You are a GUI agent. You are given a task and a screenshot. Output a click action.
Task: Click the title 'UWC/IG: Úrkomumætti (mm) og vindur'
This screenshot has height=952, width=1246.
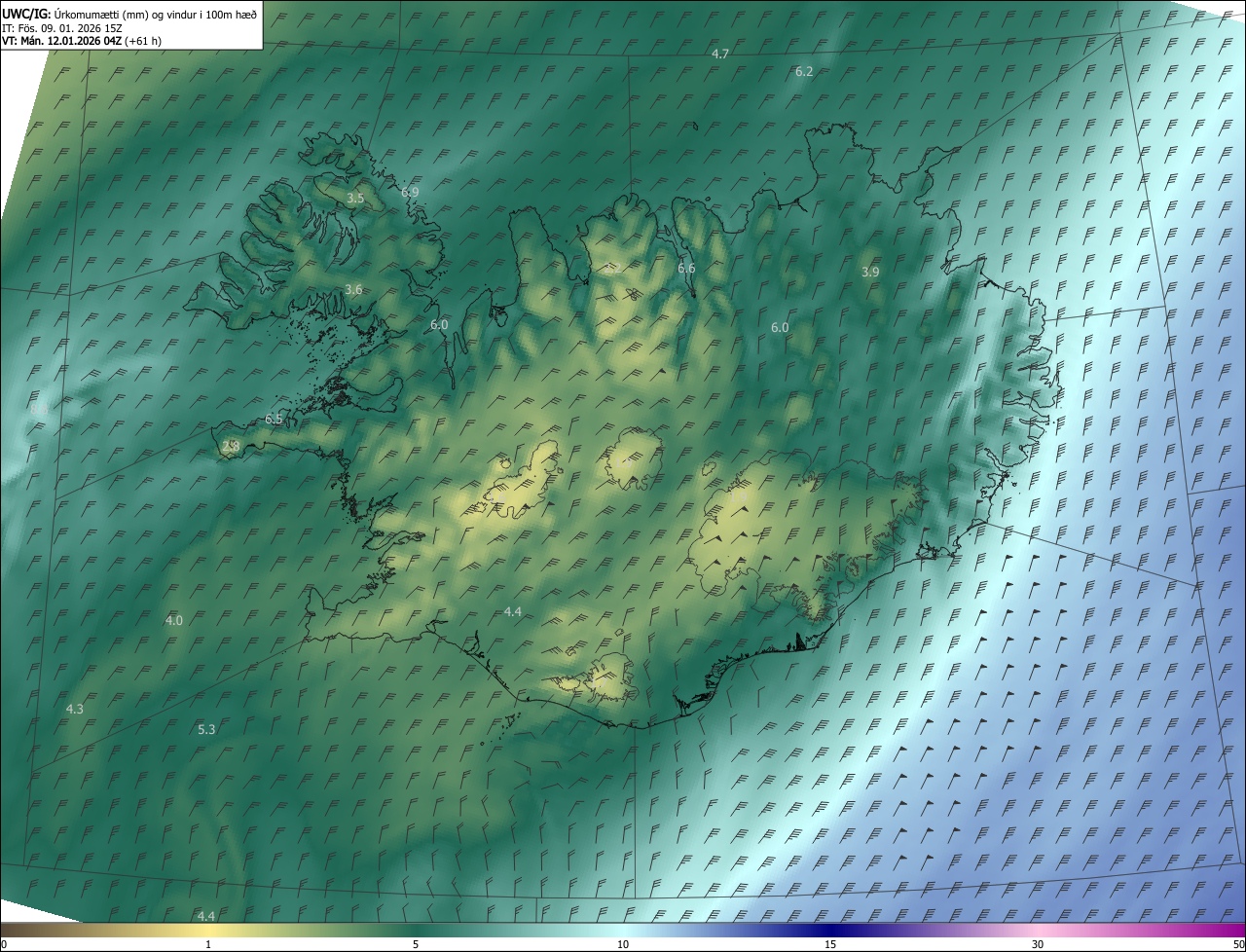click(x=129, y=14)
